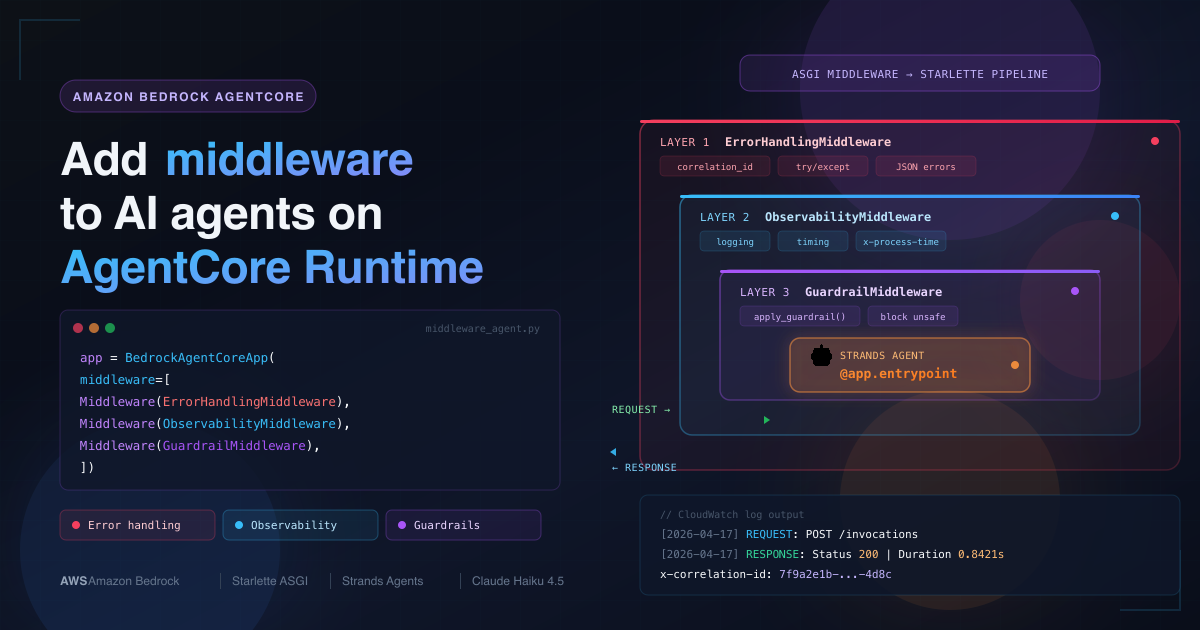Viewport: 1200px width, 630px height.
Task: Click the closing ]) code line
Action: [87, 468]
